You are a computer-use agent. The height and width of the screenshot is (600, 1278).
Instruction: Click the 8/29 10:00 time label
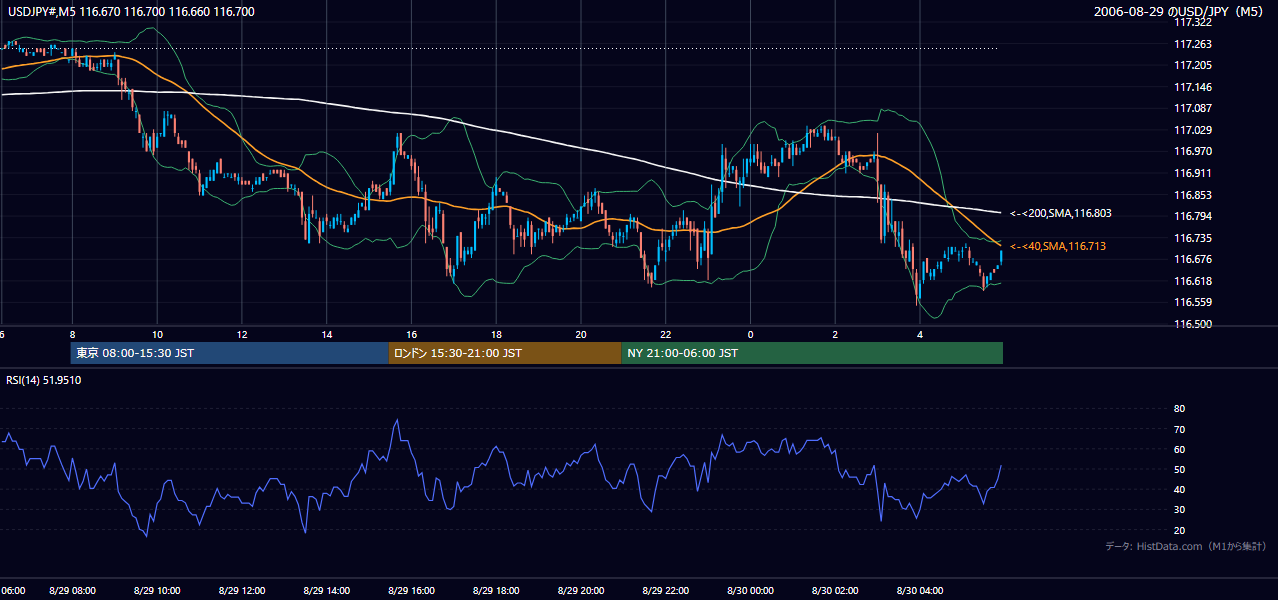157,591
